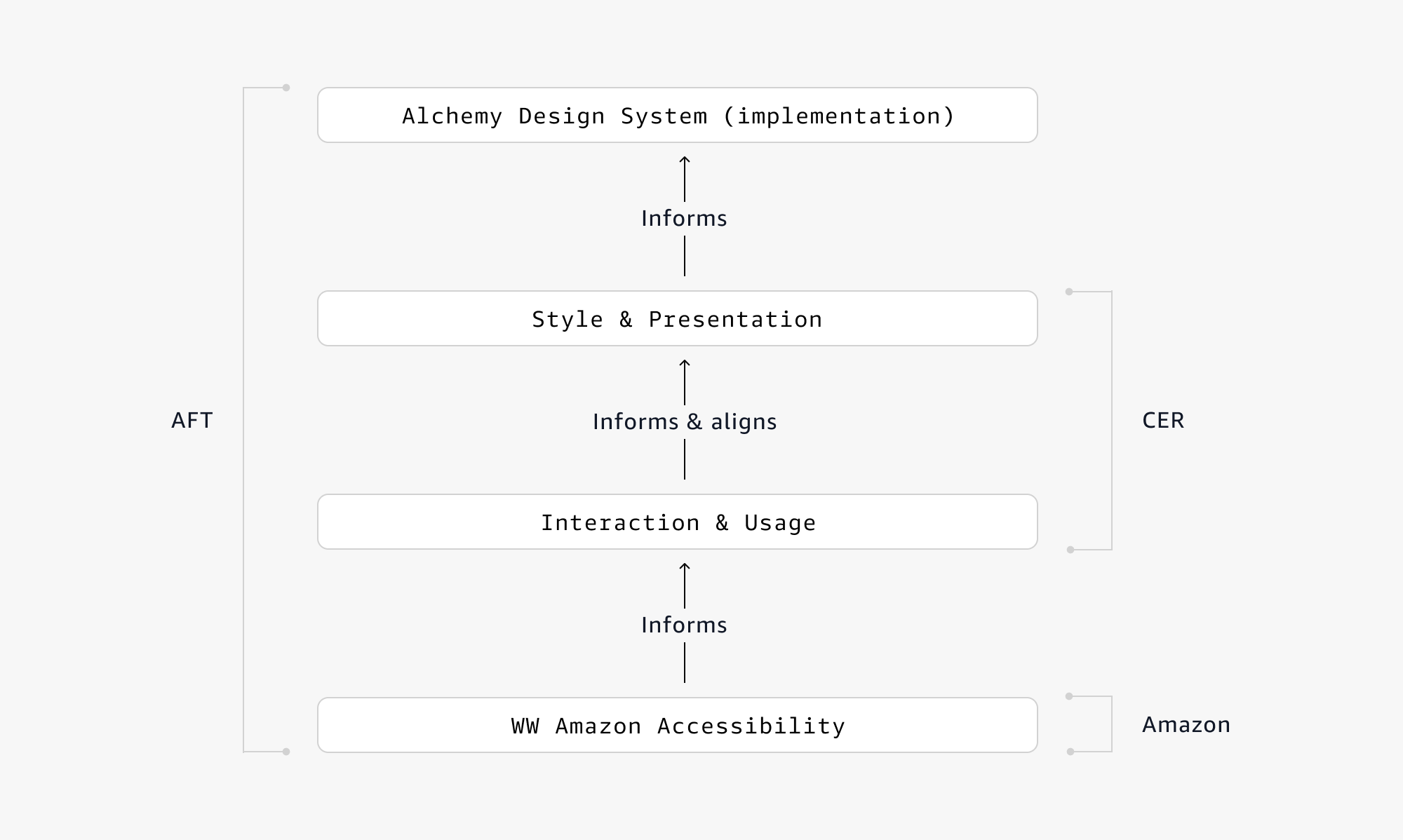Click the top endpoint dot of AFT bracket
1403x840 pixels.
[286, 88]
